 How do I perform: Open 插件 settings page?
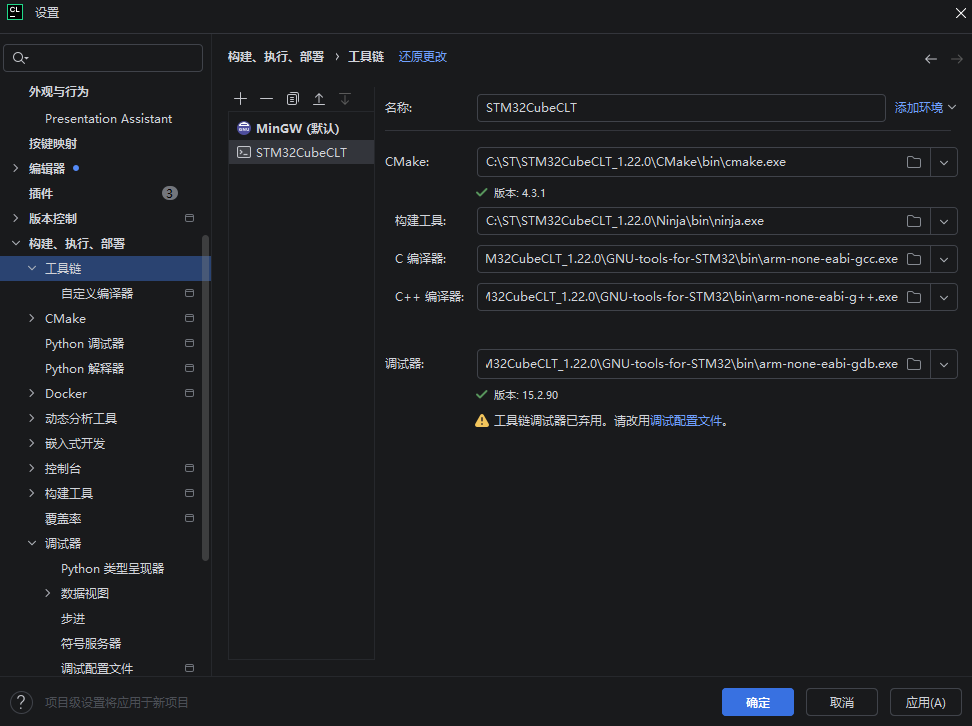(41, 193)
